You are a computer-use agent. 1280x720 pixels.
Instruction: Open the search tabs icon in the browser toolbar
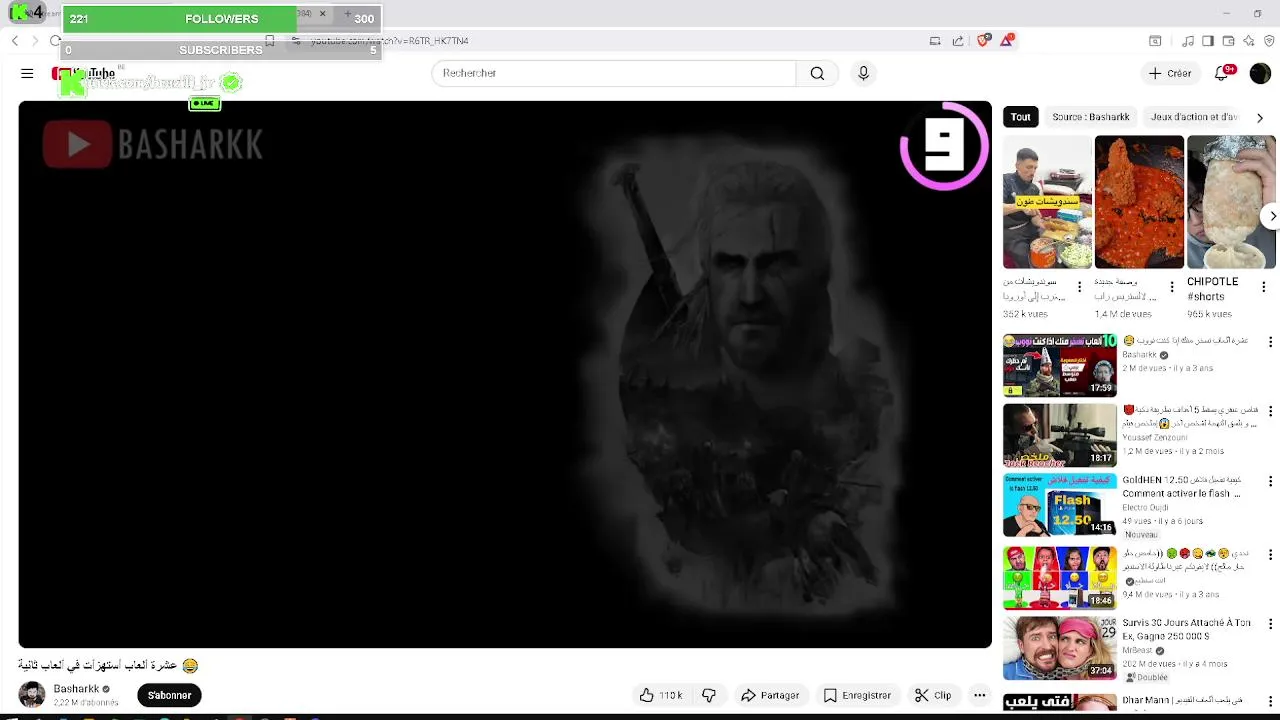pyautogui.click(x=1155, y=41)
